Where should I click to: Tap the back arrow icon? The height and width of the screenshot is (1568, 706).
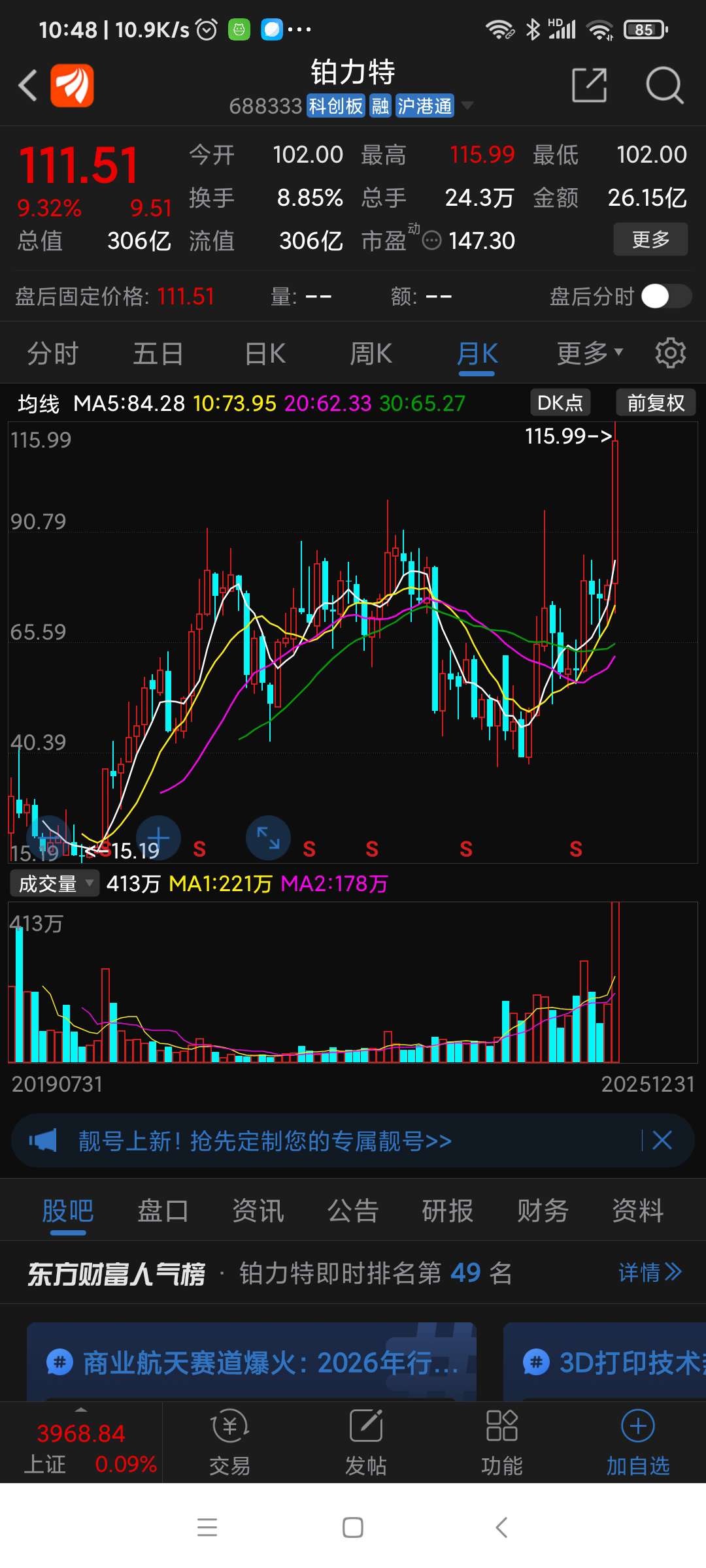[27, 86]
